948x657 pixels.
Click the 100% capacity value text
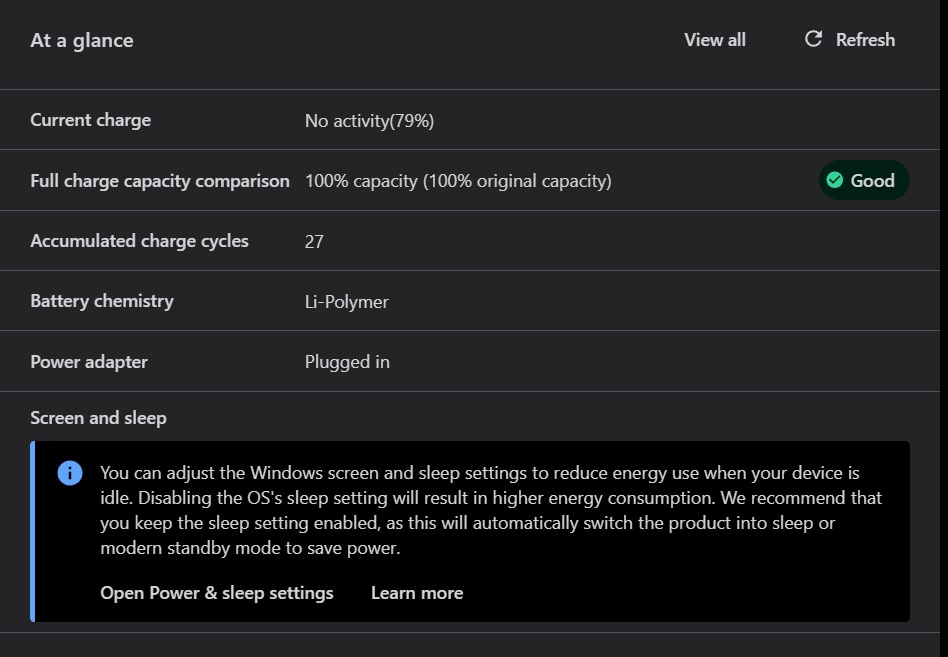click(x=458, y=181)
